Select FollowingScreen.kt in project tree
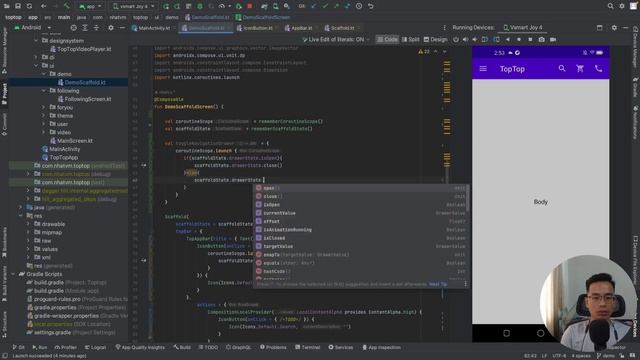640x360 pixels. (88, 99)
